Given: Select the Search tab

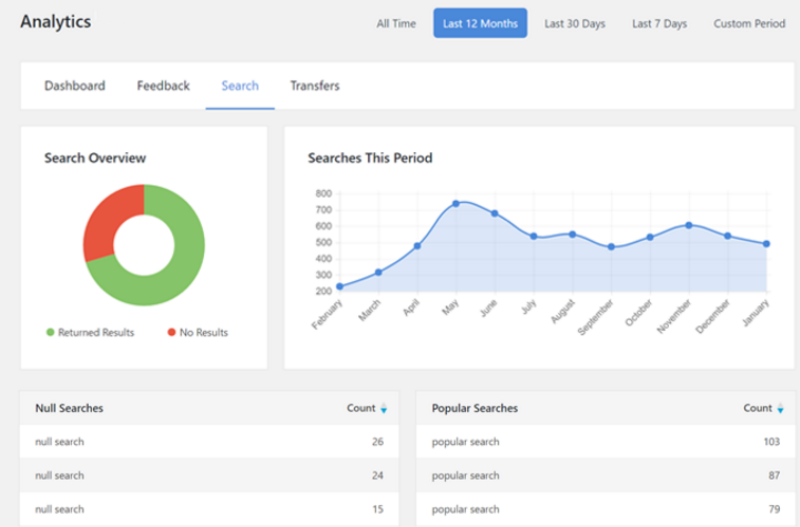Looking at the screenshot, I should tap(240, 86).
